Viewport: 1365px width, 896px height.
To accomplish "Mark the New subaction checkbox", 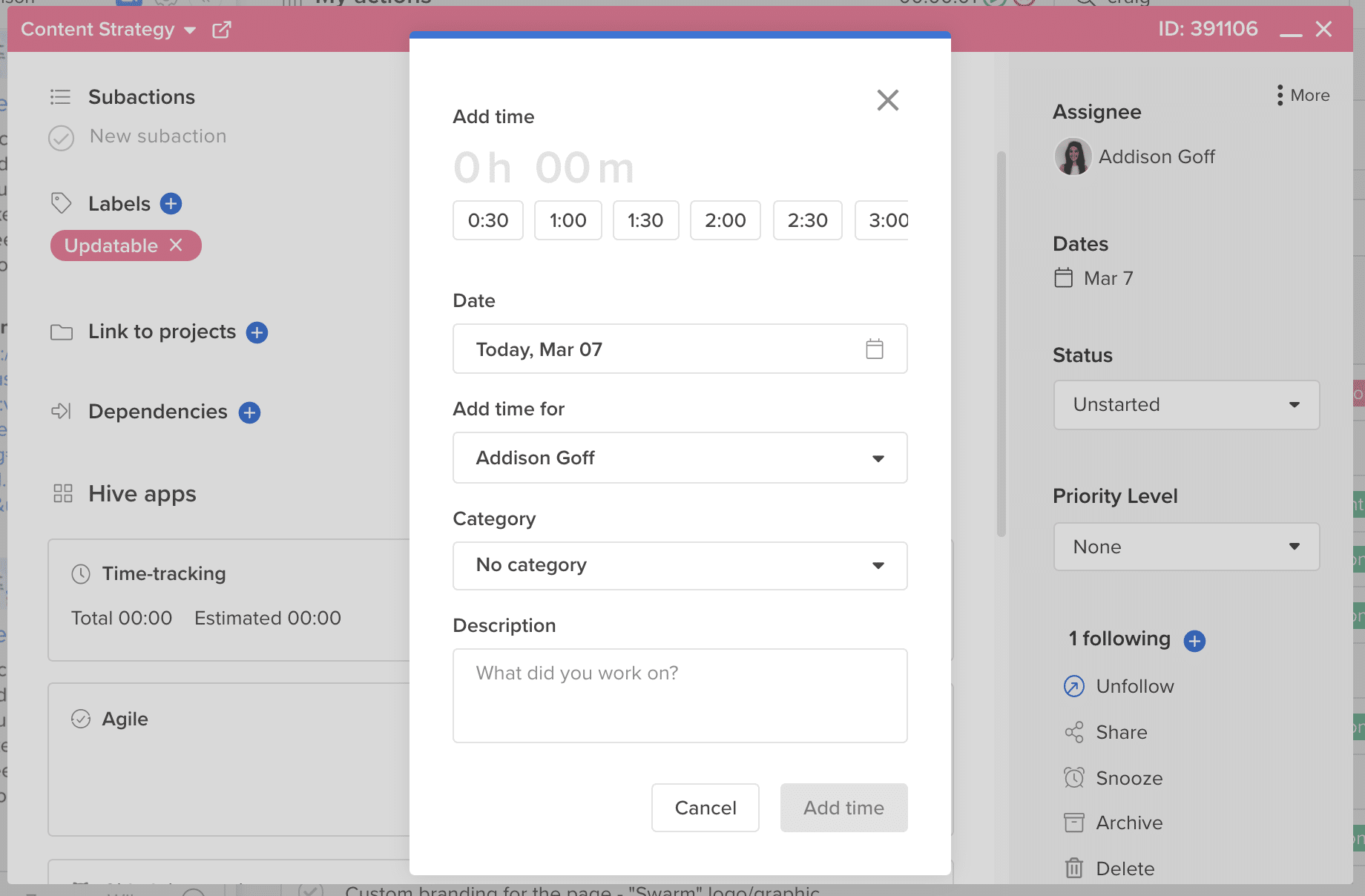I will 62,137.
